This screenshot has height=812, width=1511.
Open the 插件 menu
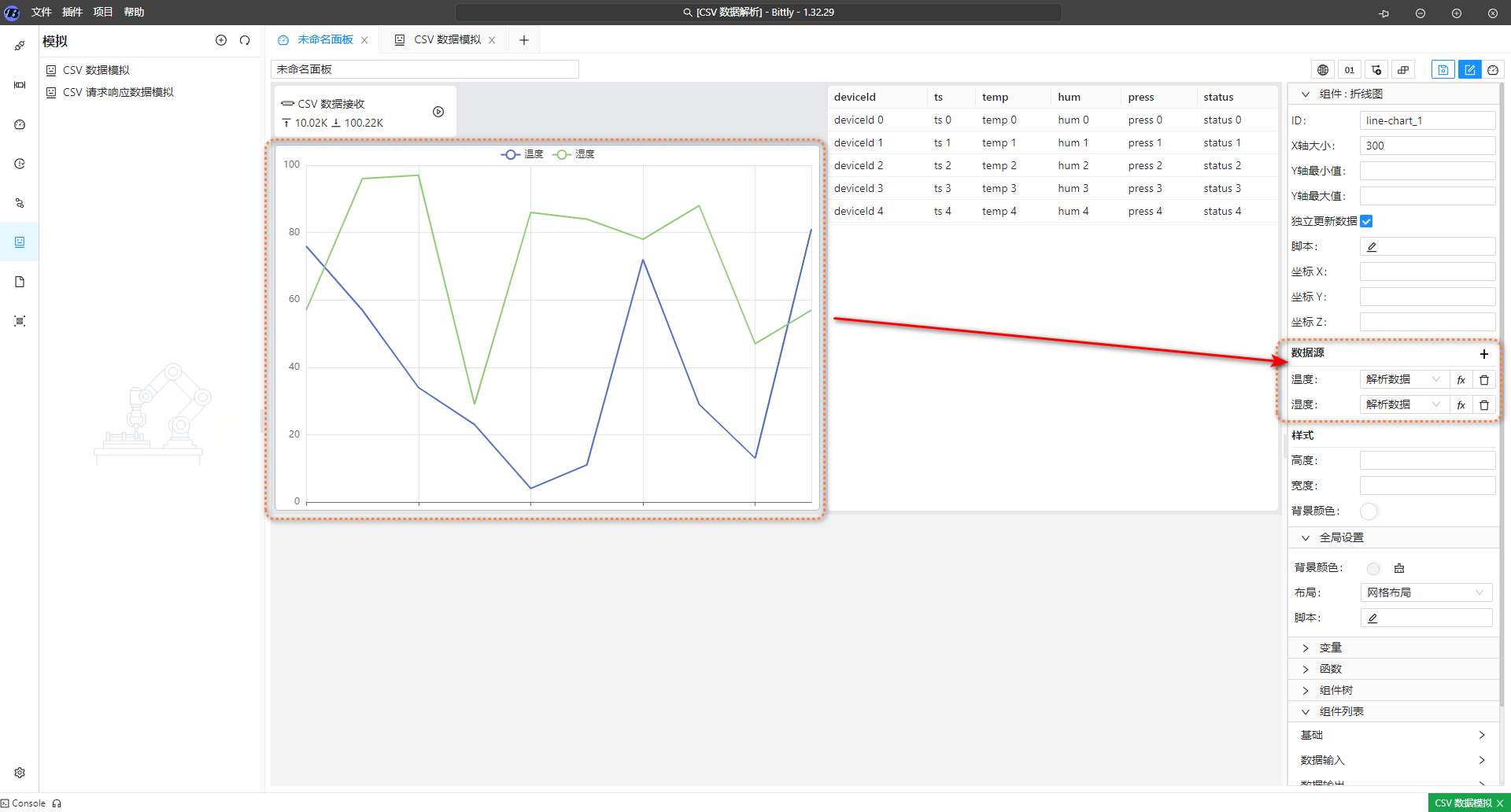[x=72, y=12]
